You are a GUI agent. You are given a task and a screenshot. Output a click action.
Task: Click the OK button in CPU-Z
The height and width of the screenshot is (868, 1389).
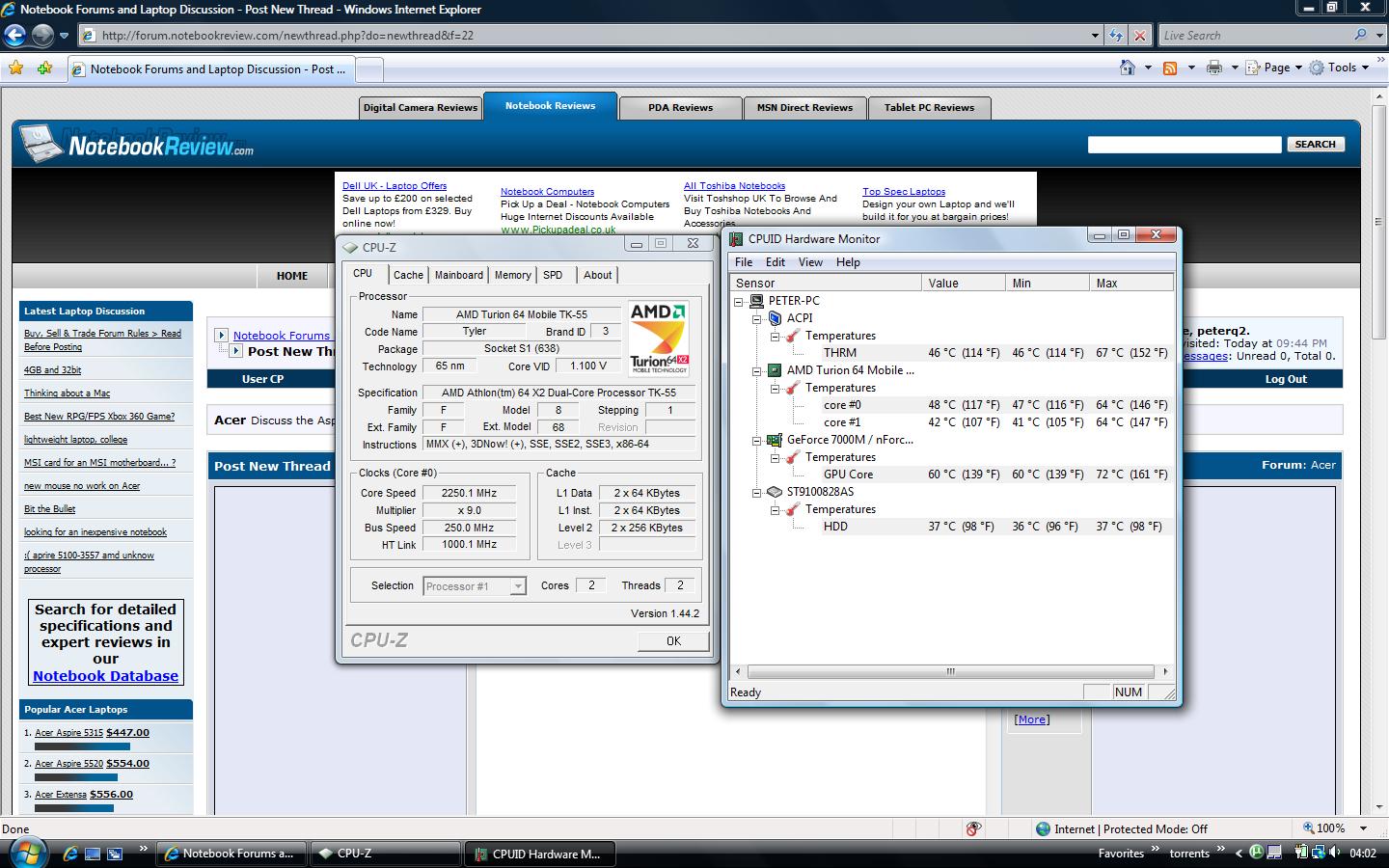point(673,640)
